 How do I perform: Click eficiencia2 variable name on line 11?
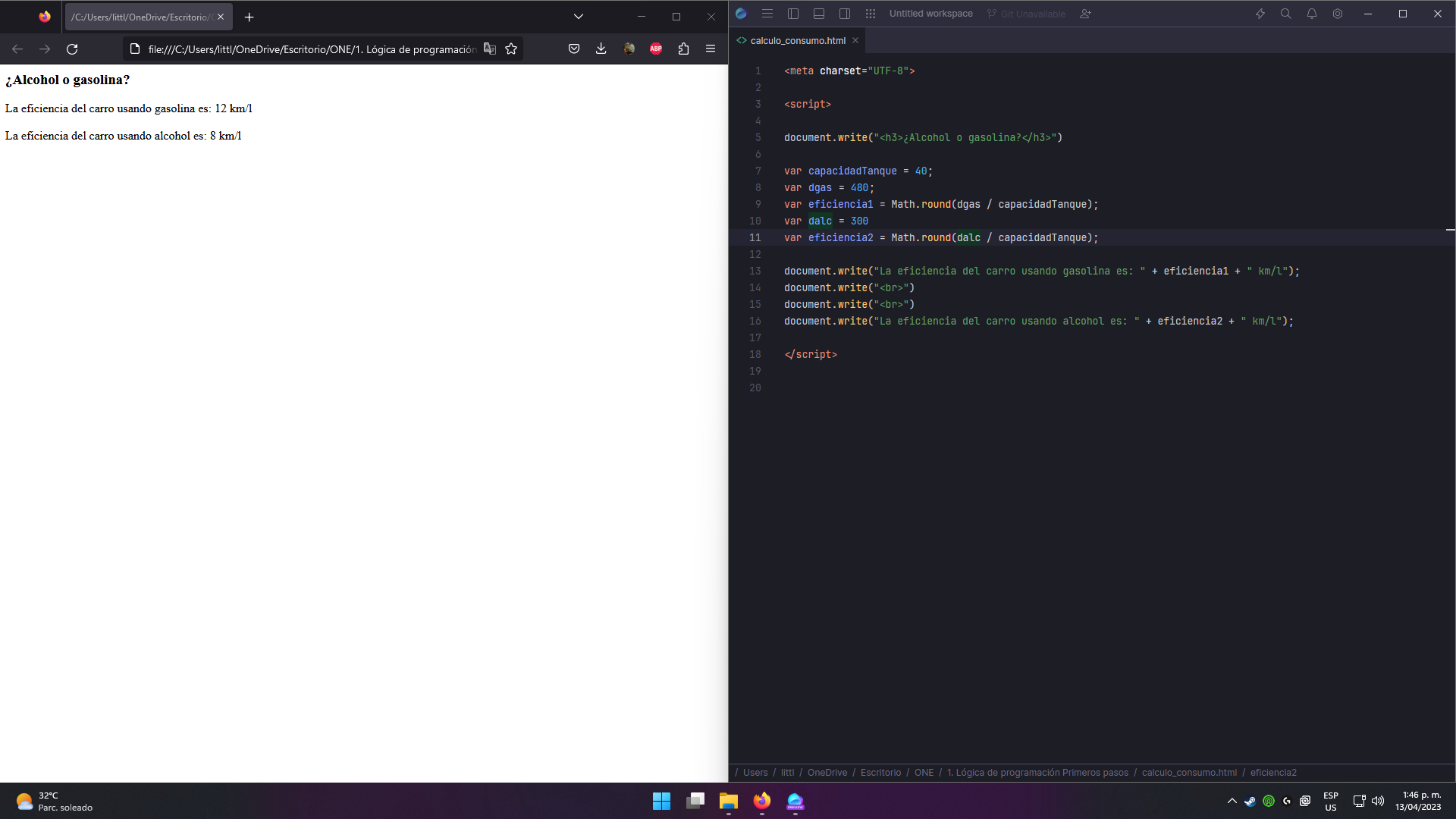click(x=840, y=238)
